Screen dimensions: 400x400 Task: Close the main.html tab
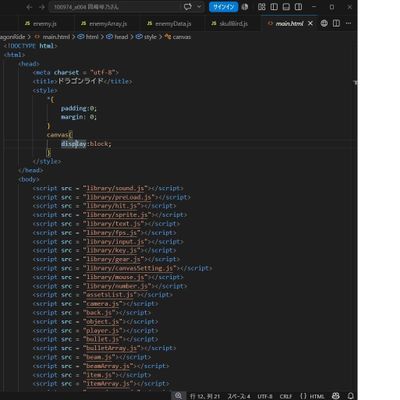(310, 23)
